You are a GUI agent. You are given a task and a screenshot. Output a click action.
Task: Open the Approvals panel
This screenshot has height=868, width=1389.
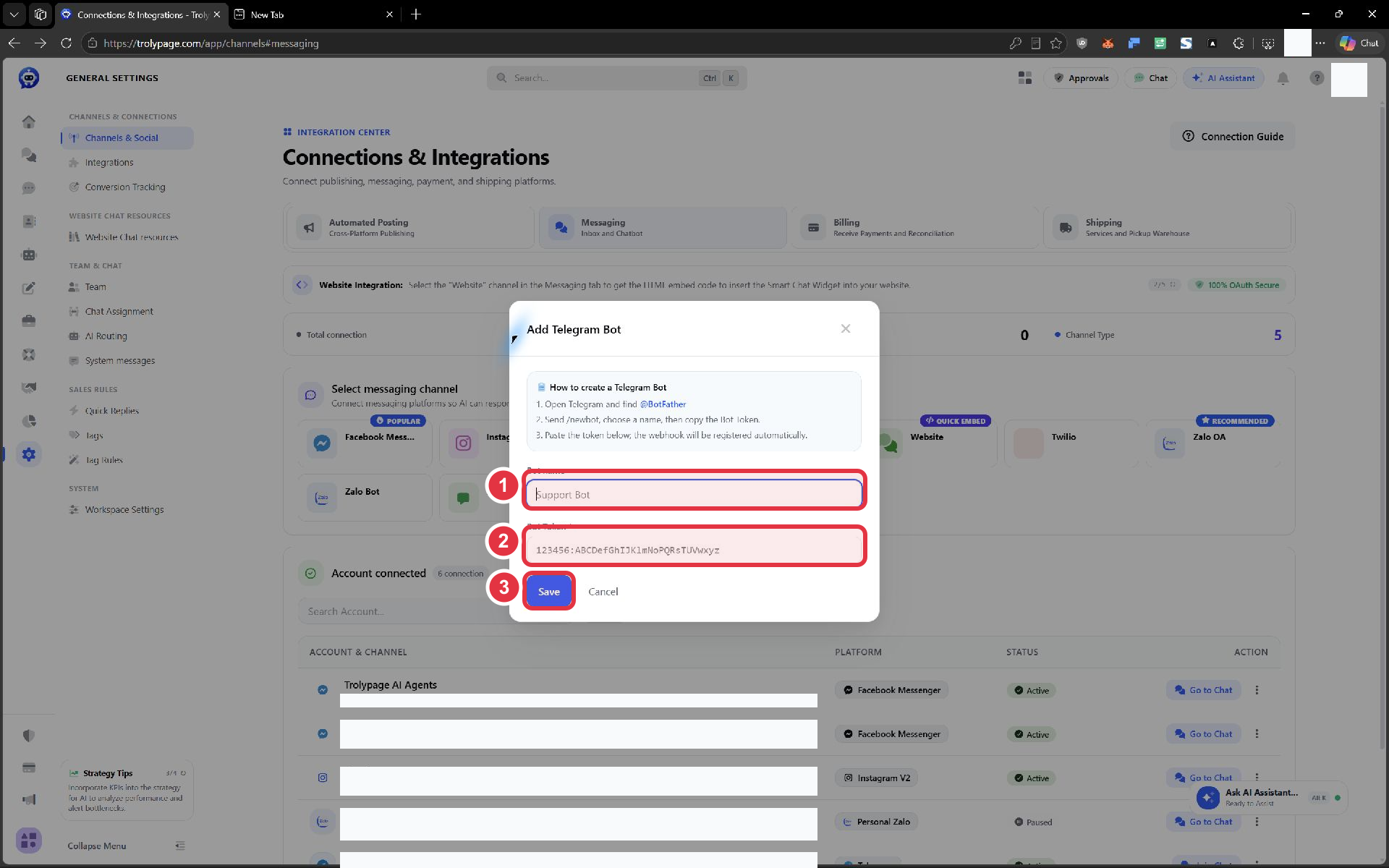1081,78
